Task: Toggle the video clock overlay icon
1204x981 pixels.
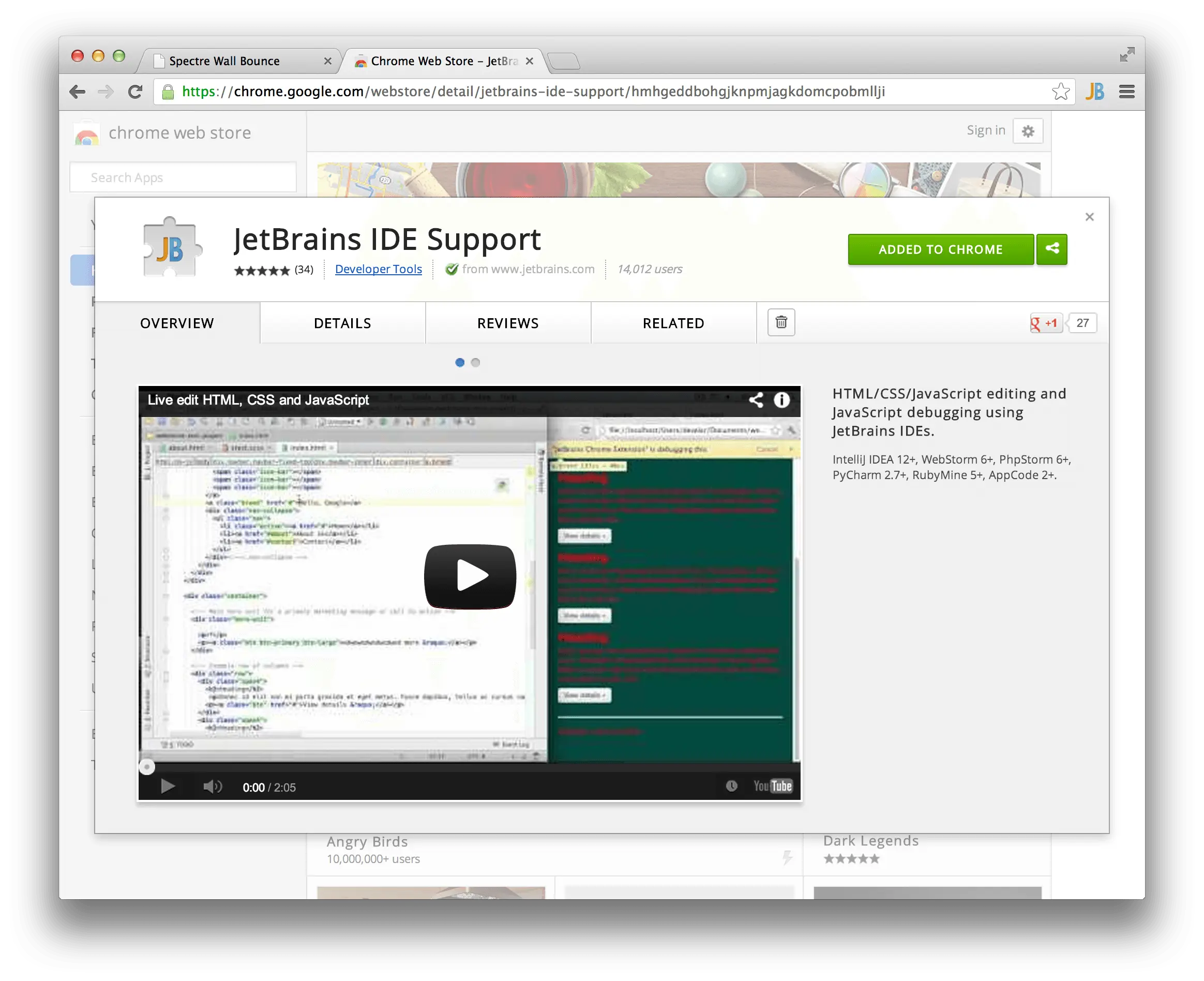Action: [x=733, y=785]
